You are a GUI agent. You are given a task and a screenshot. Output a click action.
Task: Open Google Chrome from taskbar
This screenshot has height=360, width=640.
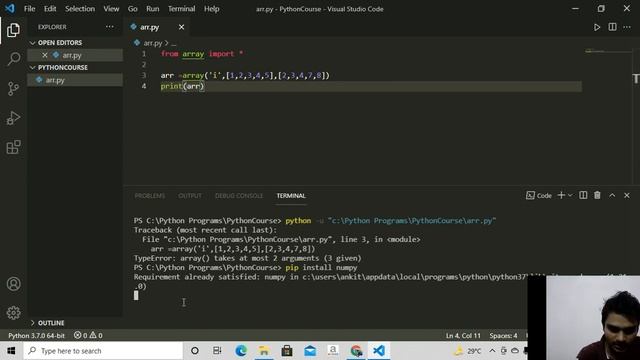pos(356,351)
